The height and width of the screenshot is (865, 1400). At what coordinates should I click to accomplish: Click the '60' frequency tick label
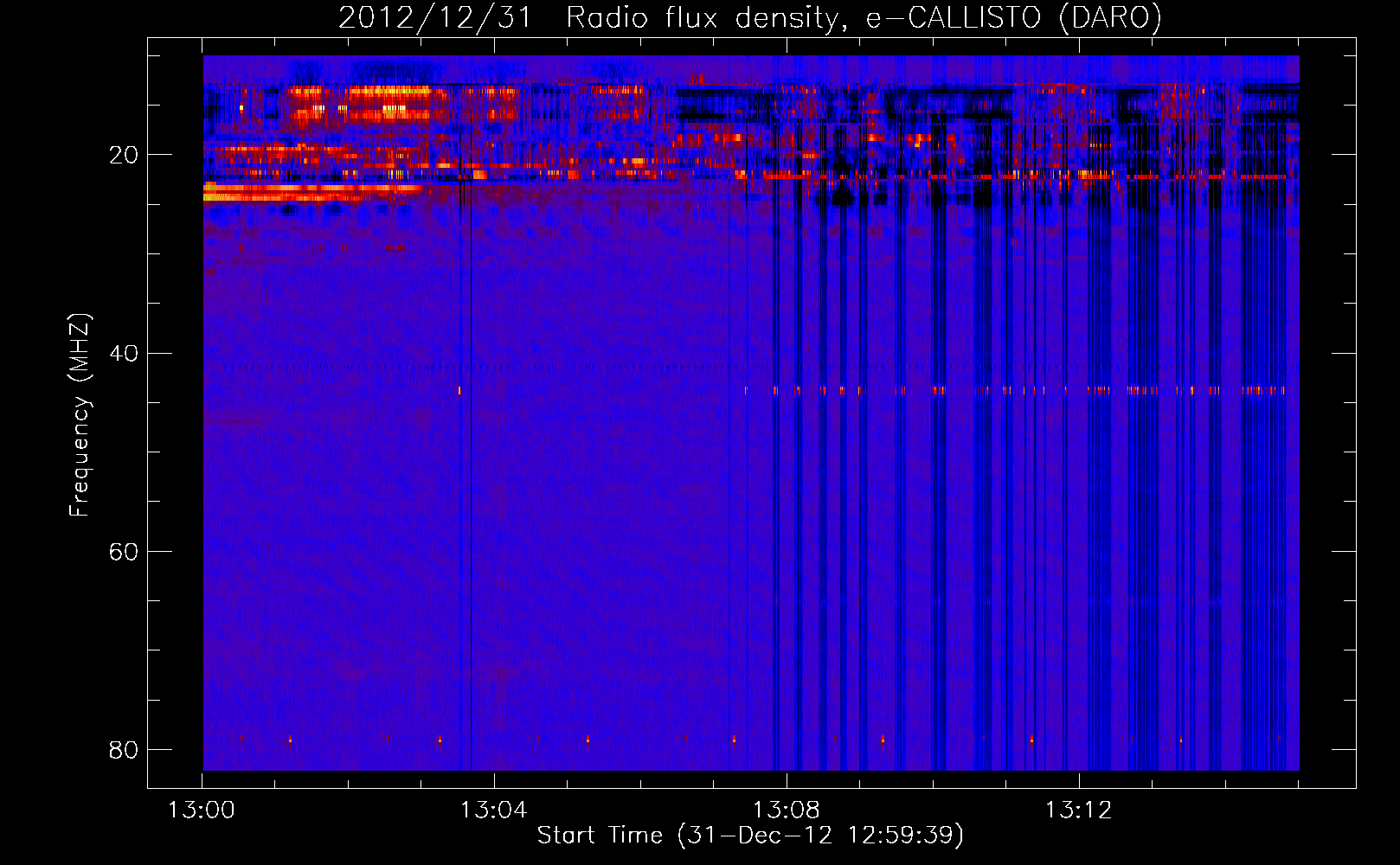(124, 551)
